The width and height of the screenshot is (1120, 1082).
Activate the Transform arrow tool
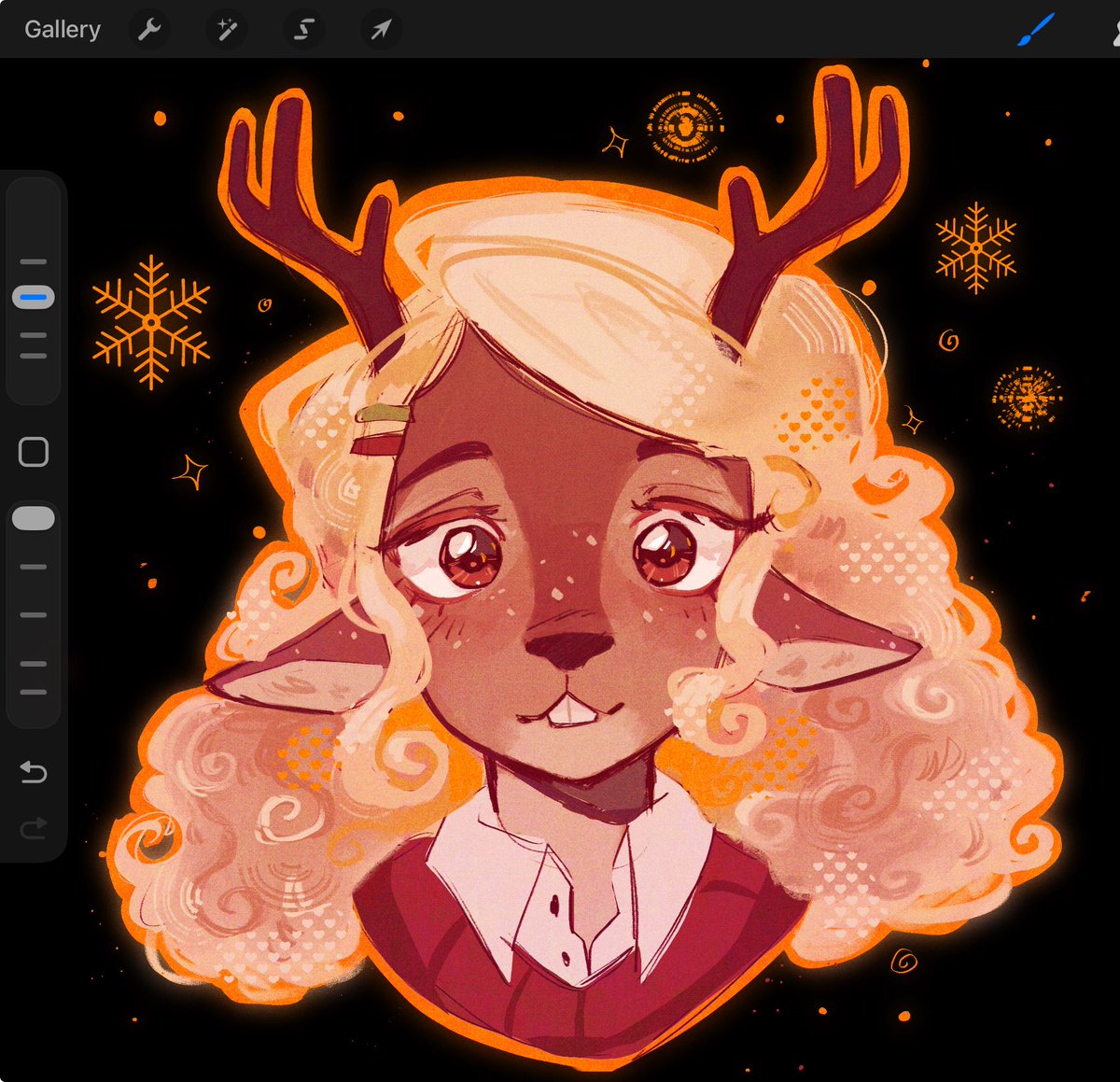pyautogui.click(x=381, y=30)
